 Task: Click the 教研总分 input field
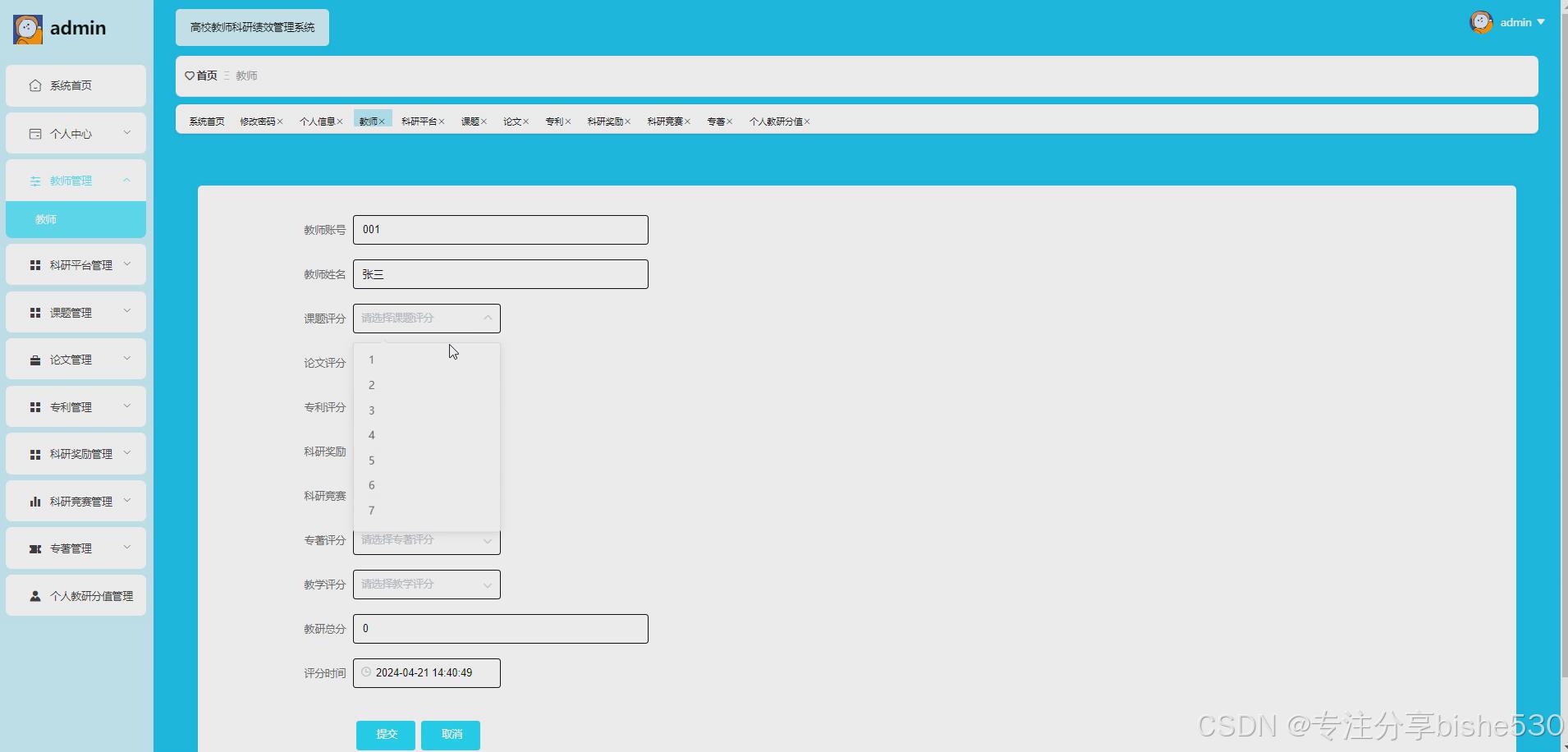point(501,629)
